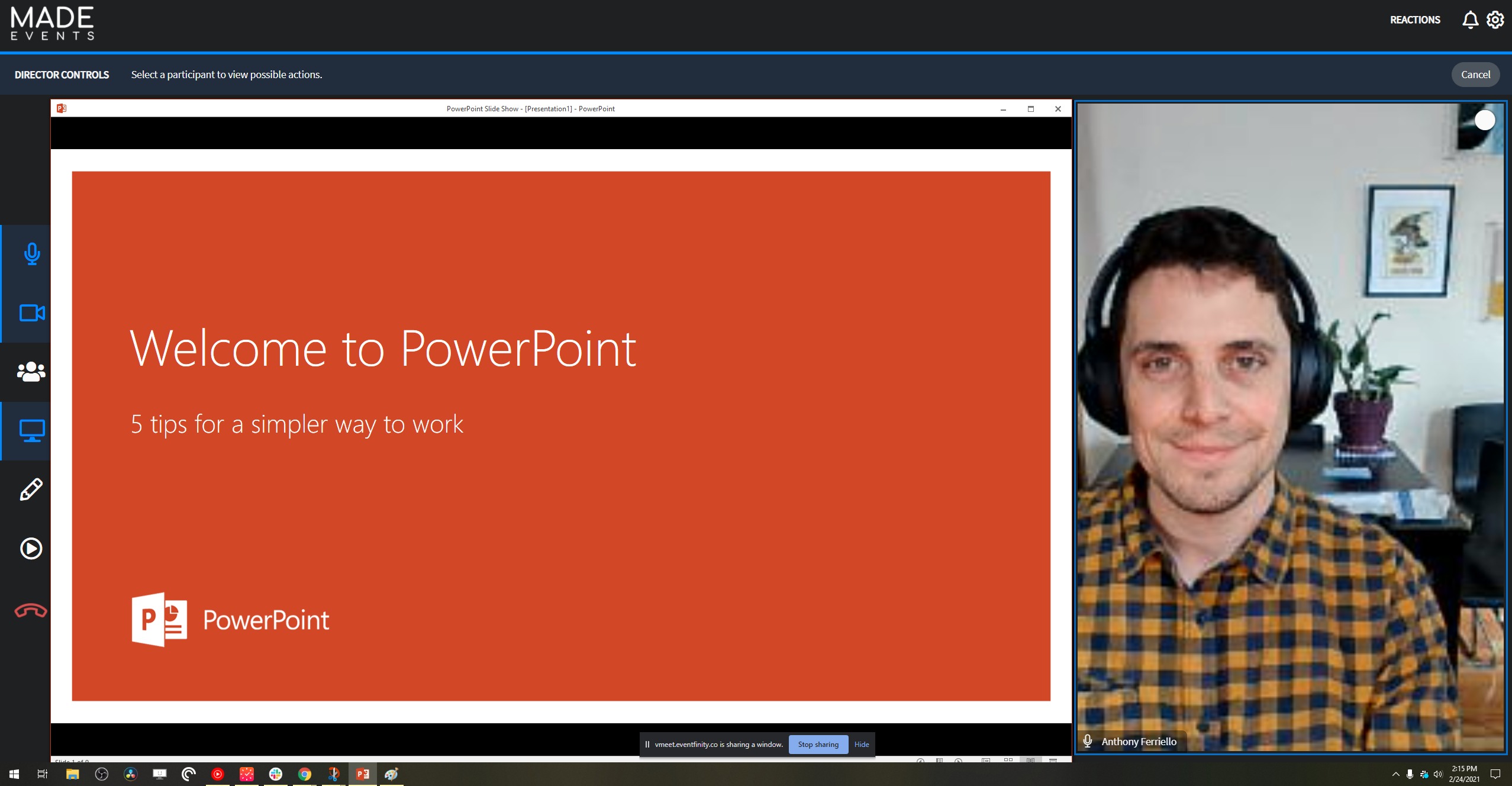This screenshot has width=1512, height=786.
Task: Open the monitor-face app on taskbar
Action: point(160,774)
